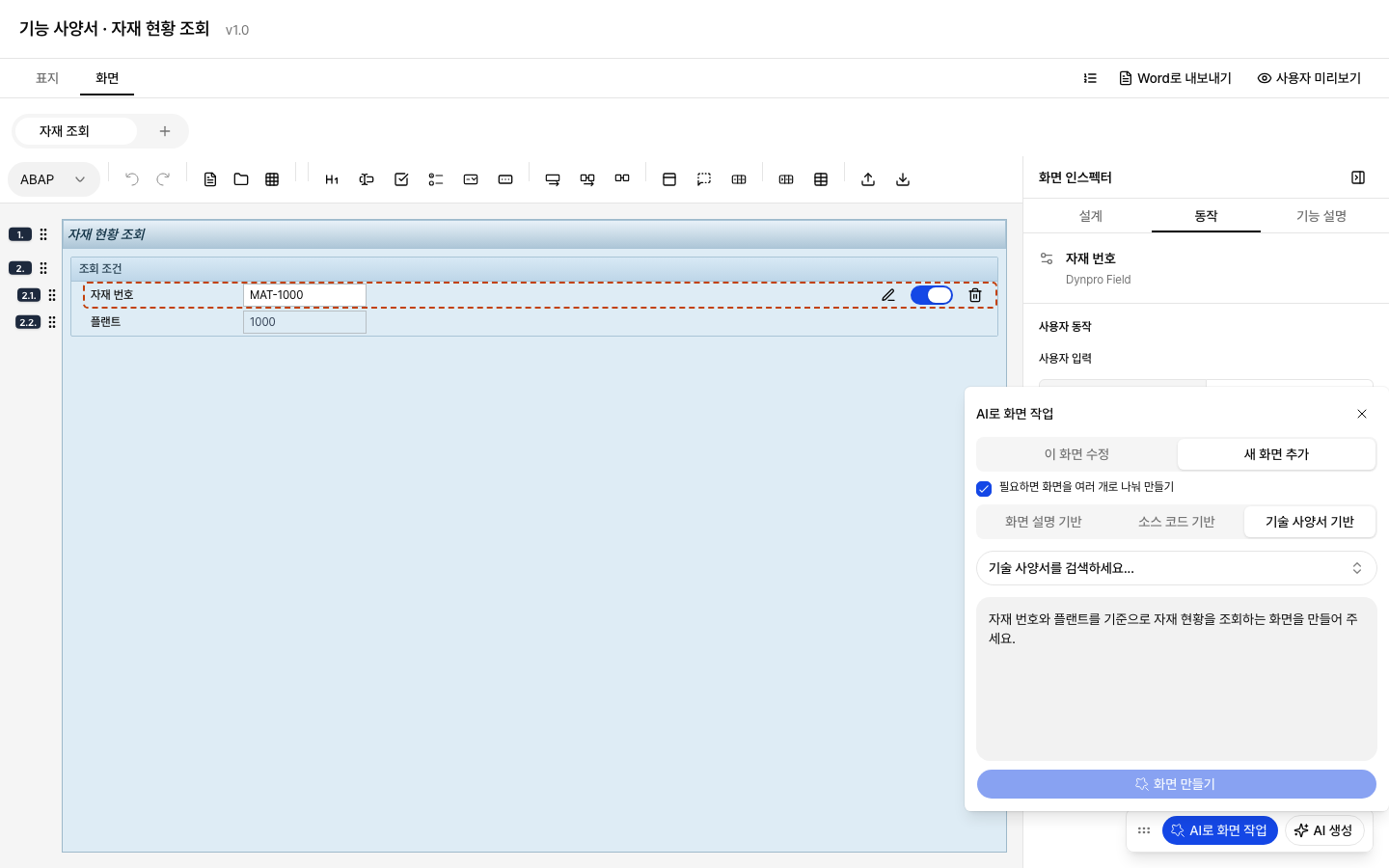
Task: Click the AI로 화면 작업 button
Action: (x=1220, y=830)
